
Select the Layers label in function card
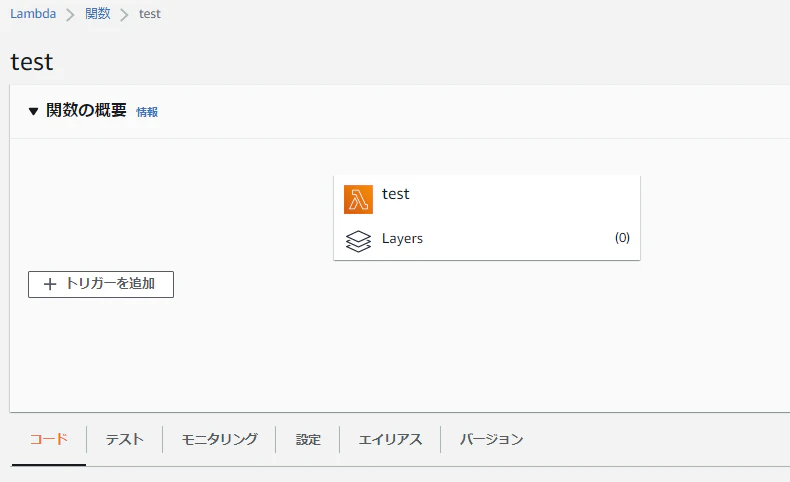coord(402,239)
